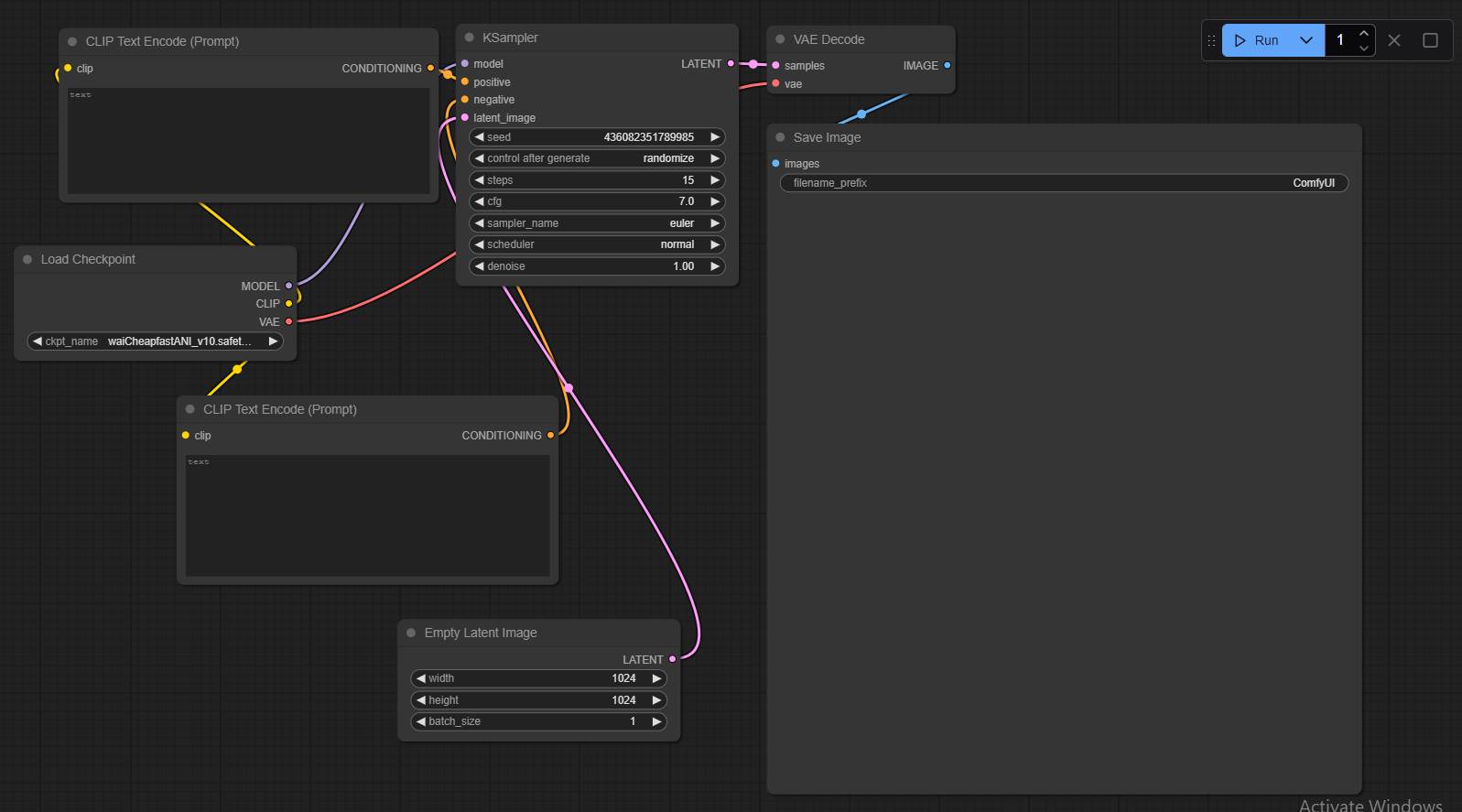This screenshot has height=812, width=1462.
Task: Click the left arrow of the seed widget
Action: [x=479, y=137]
